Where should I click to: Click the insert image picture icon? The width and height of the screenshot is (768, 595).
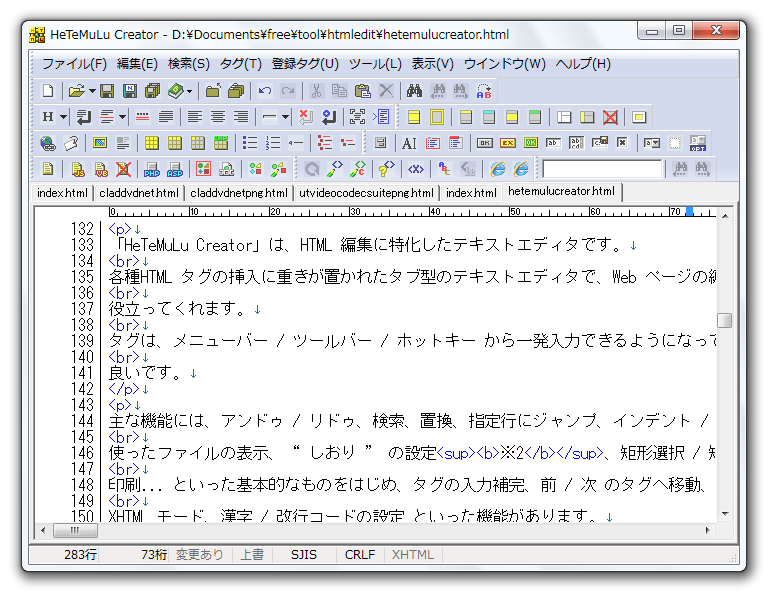100,143
